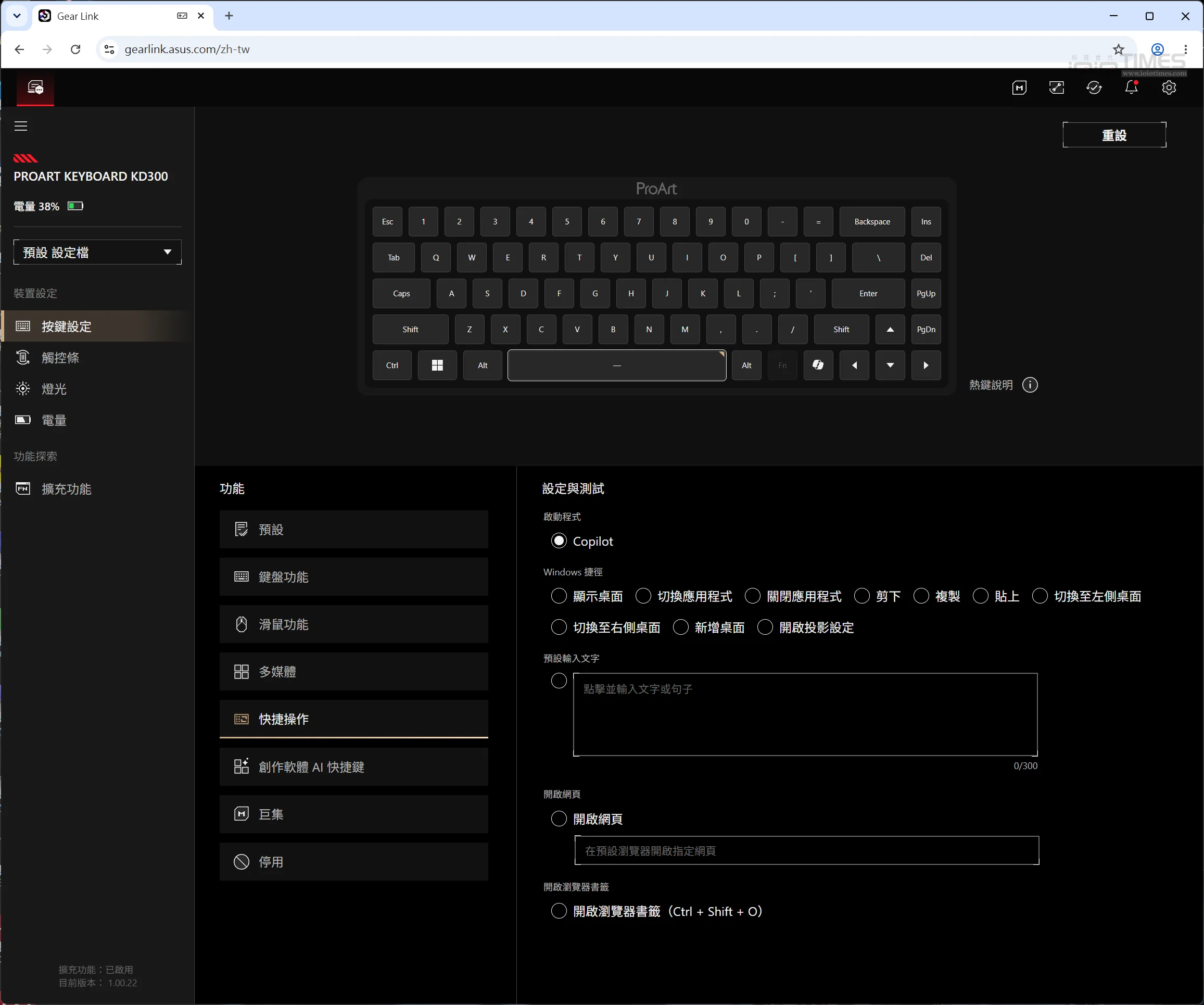
Task: Open the tab search dropdown arrow
Action: (17, 16)
